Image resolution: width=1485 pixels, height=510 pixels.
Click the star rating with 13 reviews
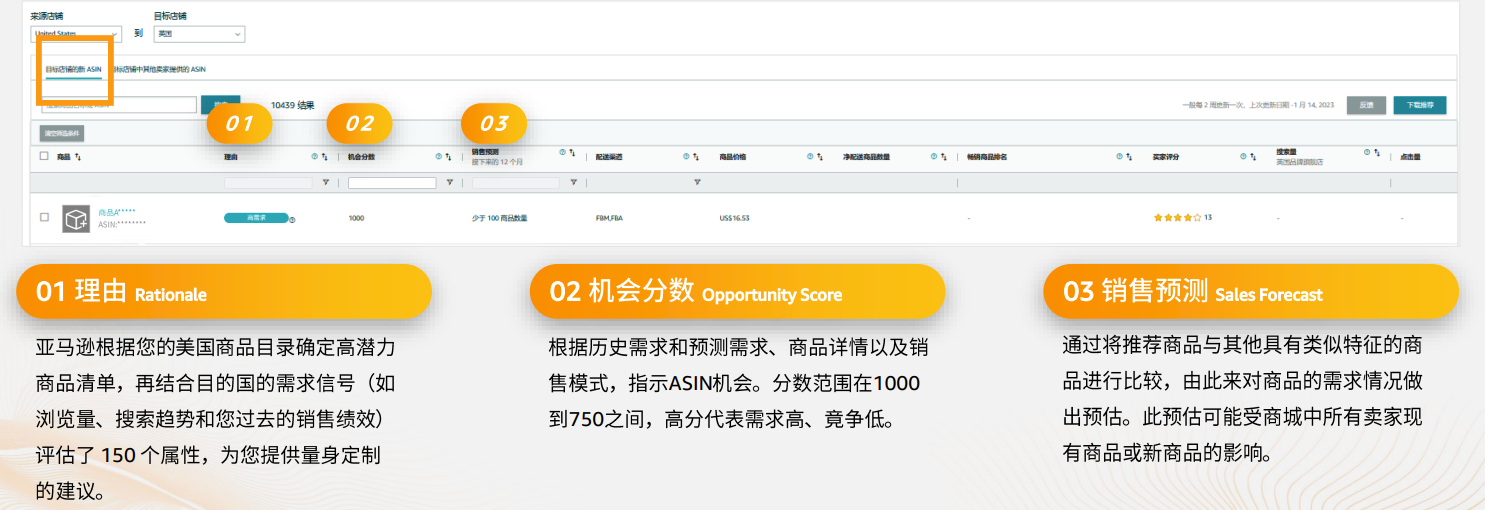click(1183, 217)
